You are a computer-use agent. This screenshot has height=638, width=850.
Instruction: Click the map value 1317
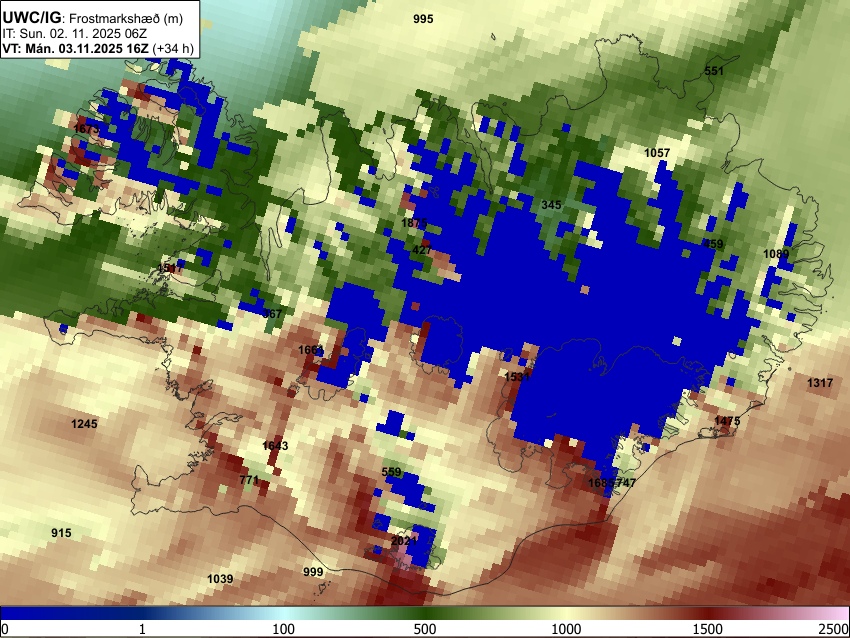pos(820,383)
